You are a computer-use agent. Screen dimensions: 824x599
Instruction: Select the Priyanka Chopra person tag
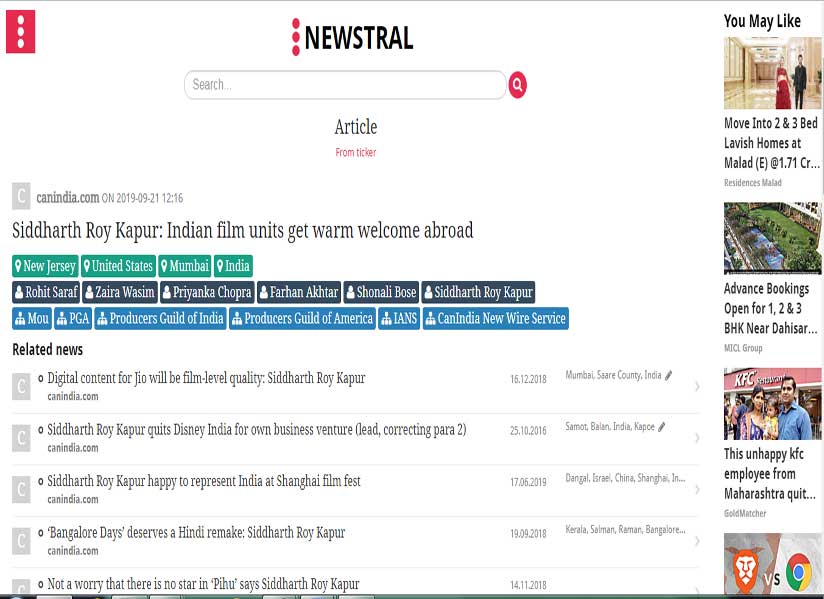[x=207, y=292]
